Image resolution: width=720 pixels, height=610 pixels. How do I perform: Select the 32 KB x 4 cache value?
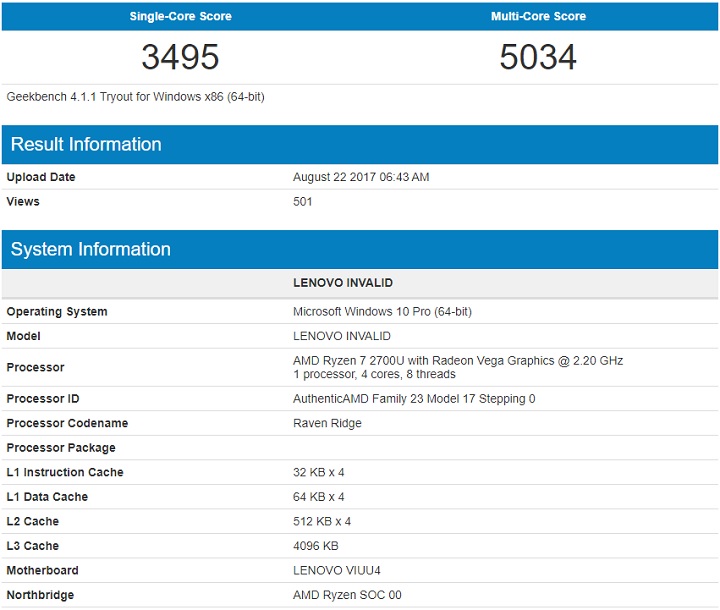point(319,472)
